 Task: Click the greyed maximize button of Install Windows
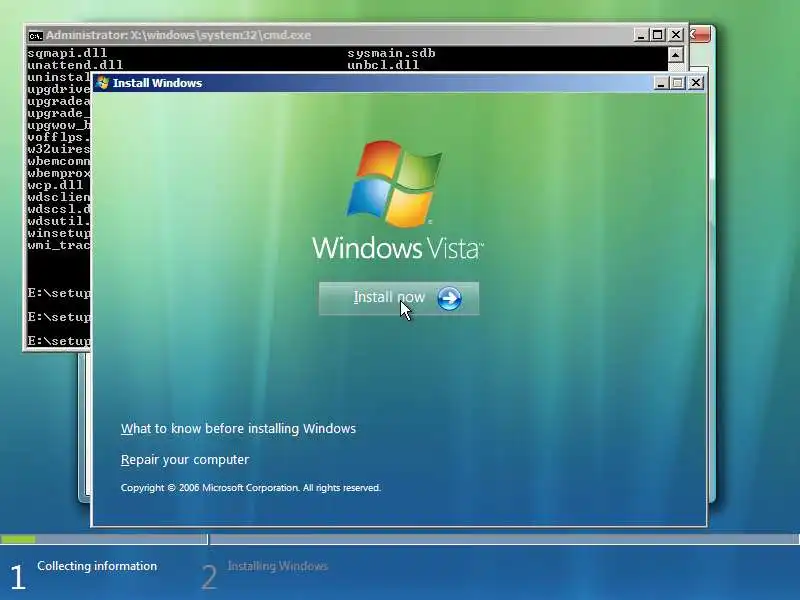coord(678,83)
